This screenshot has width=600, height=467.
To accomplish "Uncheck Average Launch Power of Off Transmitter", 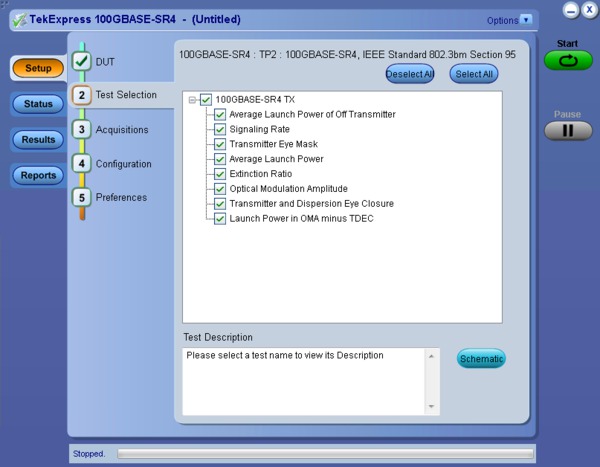I will (220, 114).
